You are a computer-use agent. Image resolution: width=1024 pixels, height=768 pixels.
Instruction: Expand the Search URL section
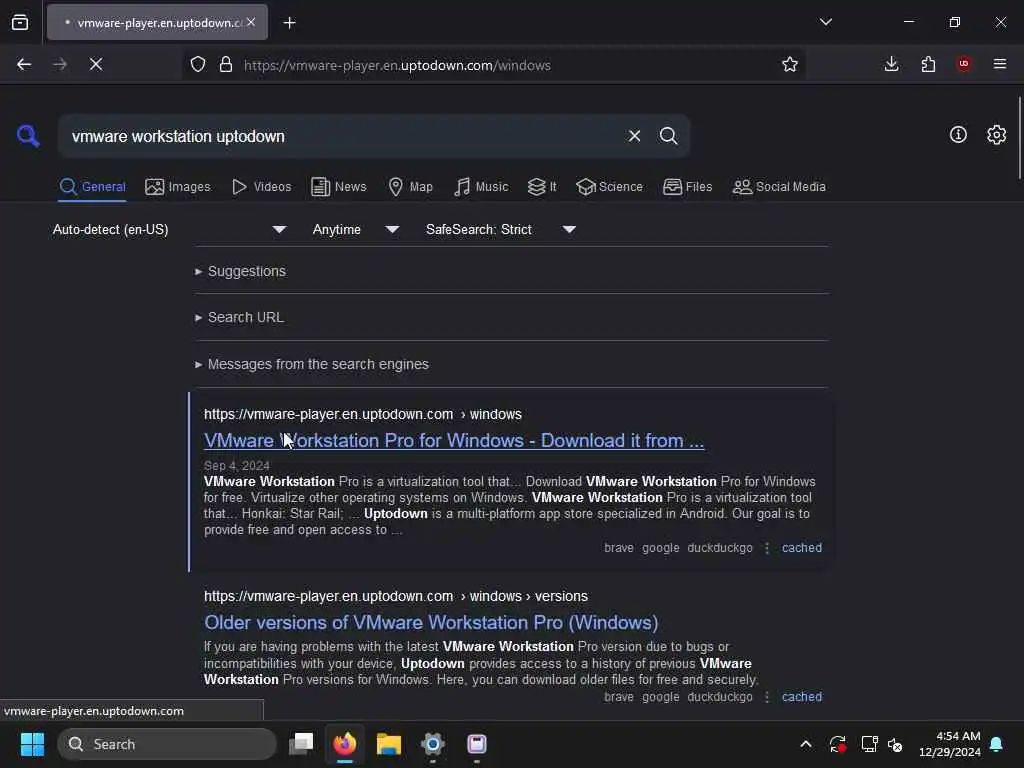[240, 317]
